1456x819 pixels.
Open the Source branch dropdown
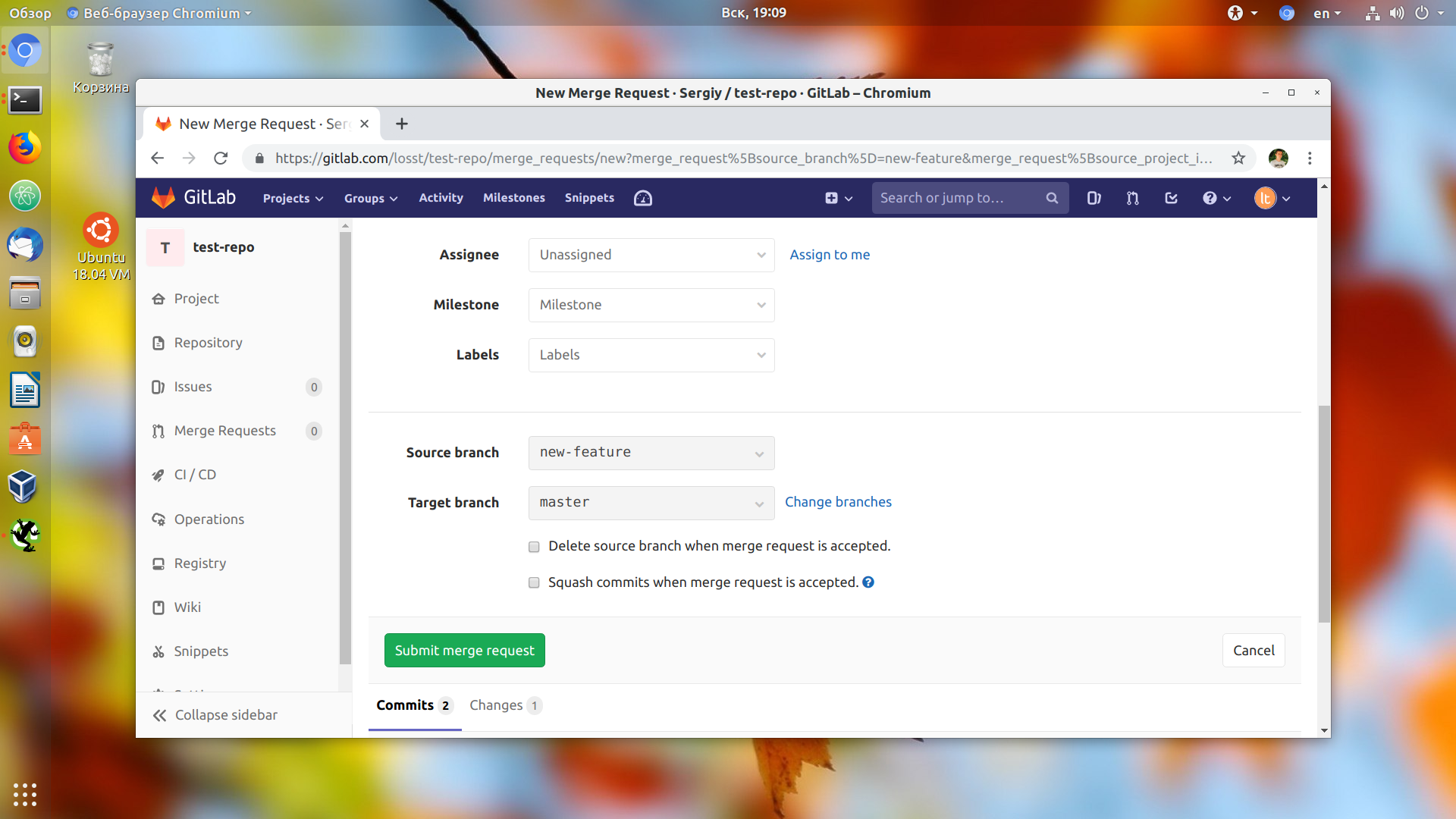tap(651, 453)
